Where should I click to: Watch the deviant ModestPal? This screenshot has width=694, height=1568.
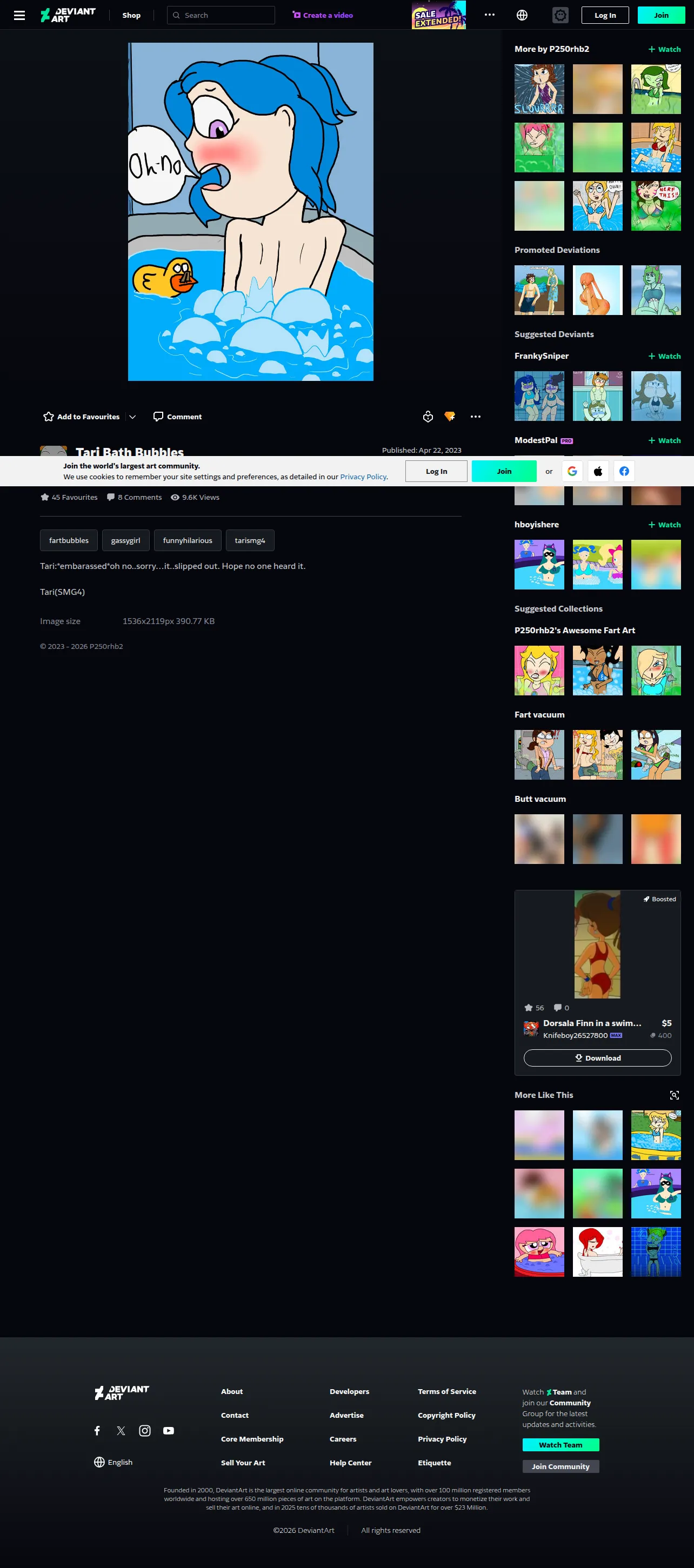pos(665,441)
